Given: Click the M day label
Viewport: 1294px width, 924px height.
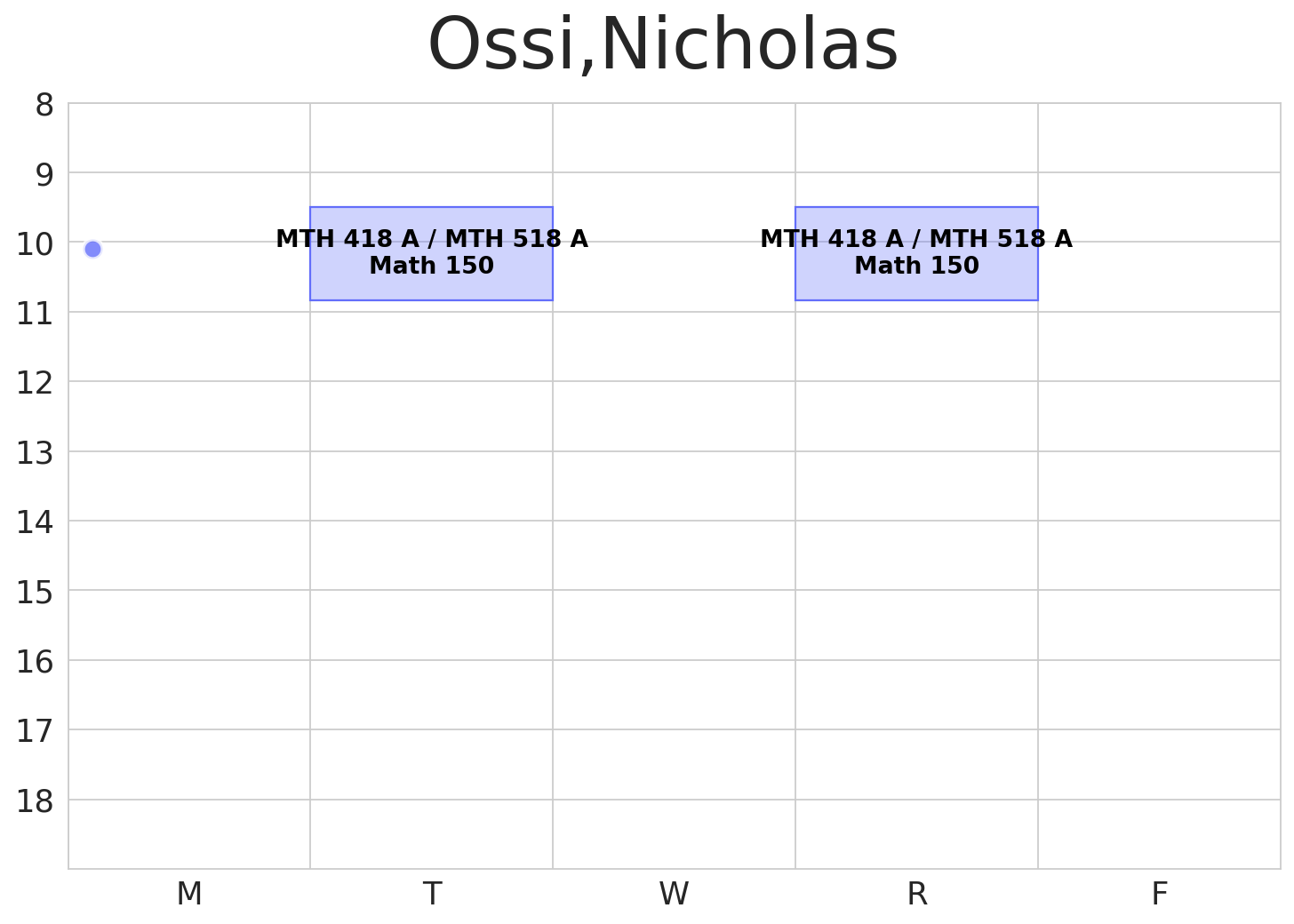Looking at the screenshot, I should [189, 894].
